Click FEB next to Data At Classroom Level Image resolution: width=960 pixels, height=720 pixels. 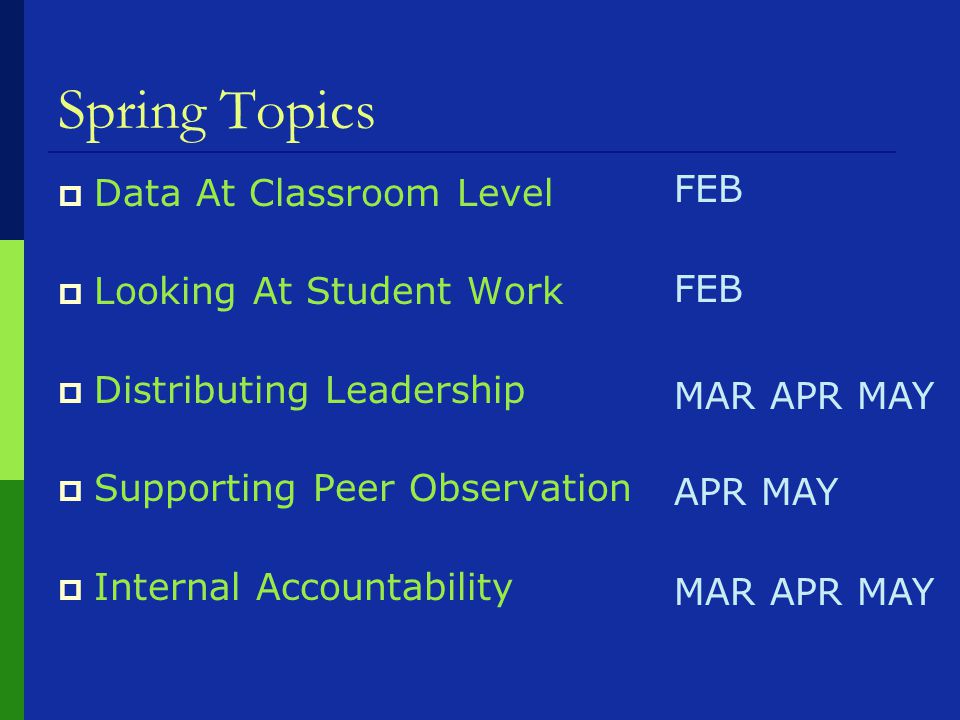pos(708,189)
